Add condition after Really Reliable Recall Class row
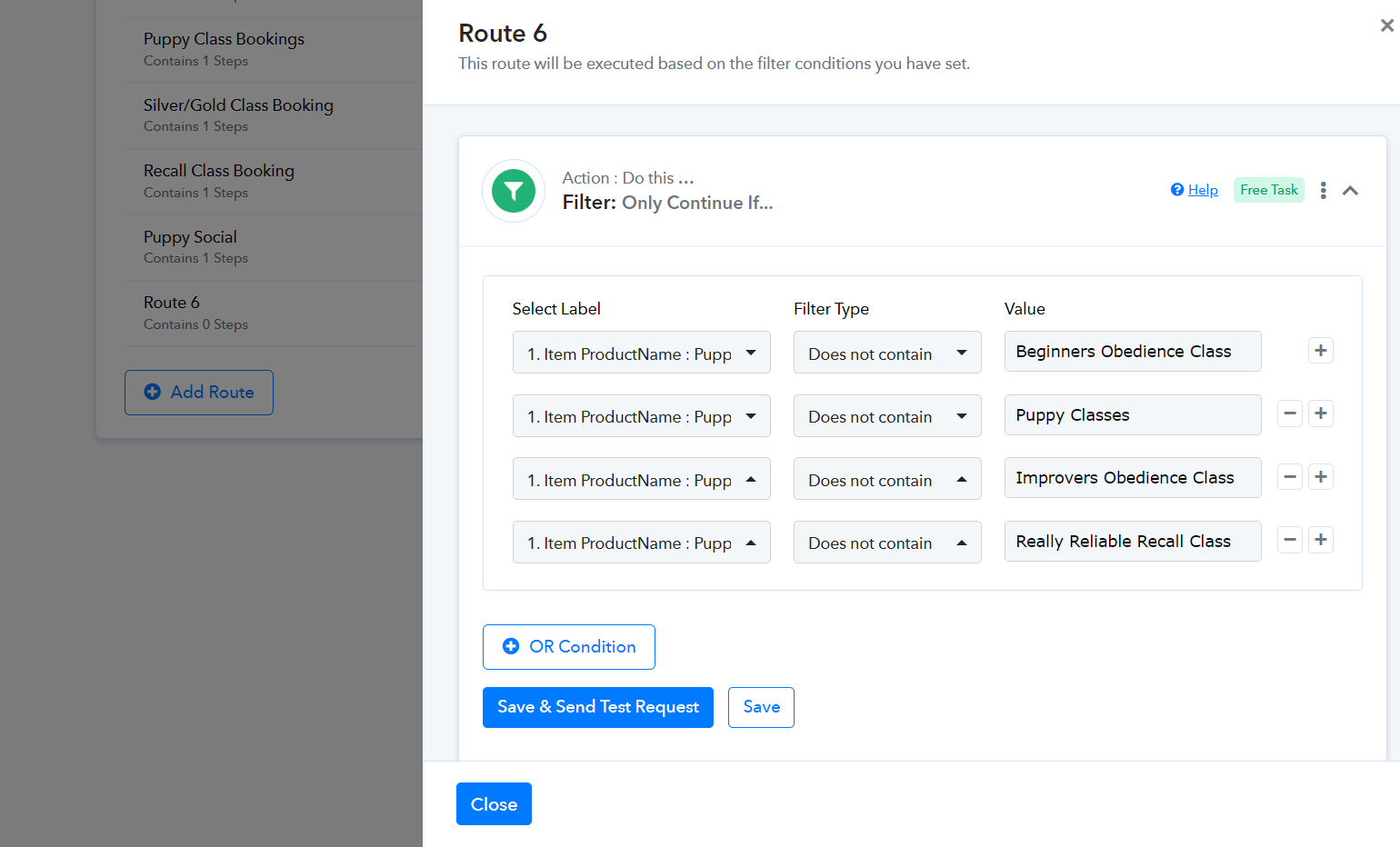This screenshot has width=1400, height=847. pos(1321,540)
